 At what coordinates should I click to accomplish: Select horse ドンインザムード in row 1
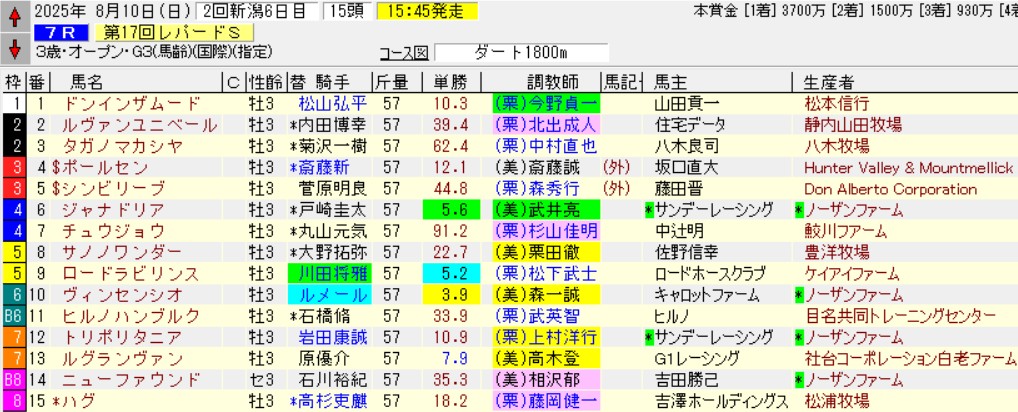tap(132, 103)
